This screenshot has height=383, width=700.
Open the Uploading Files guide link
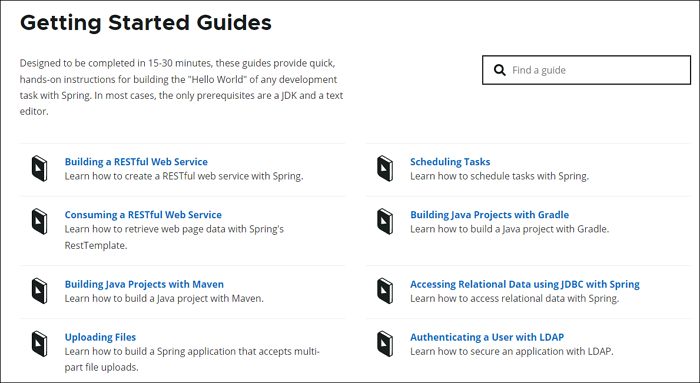click(100, 337)
